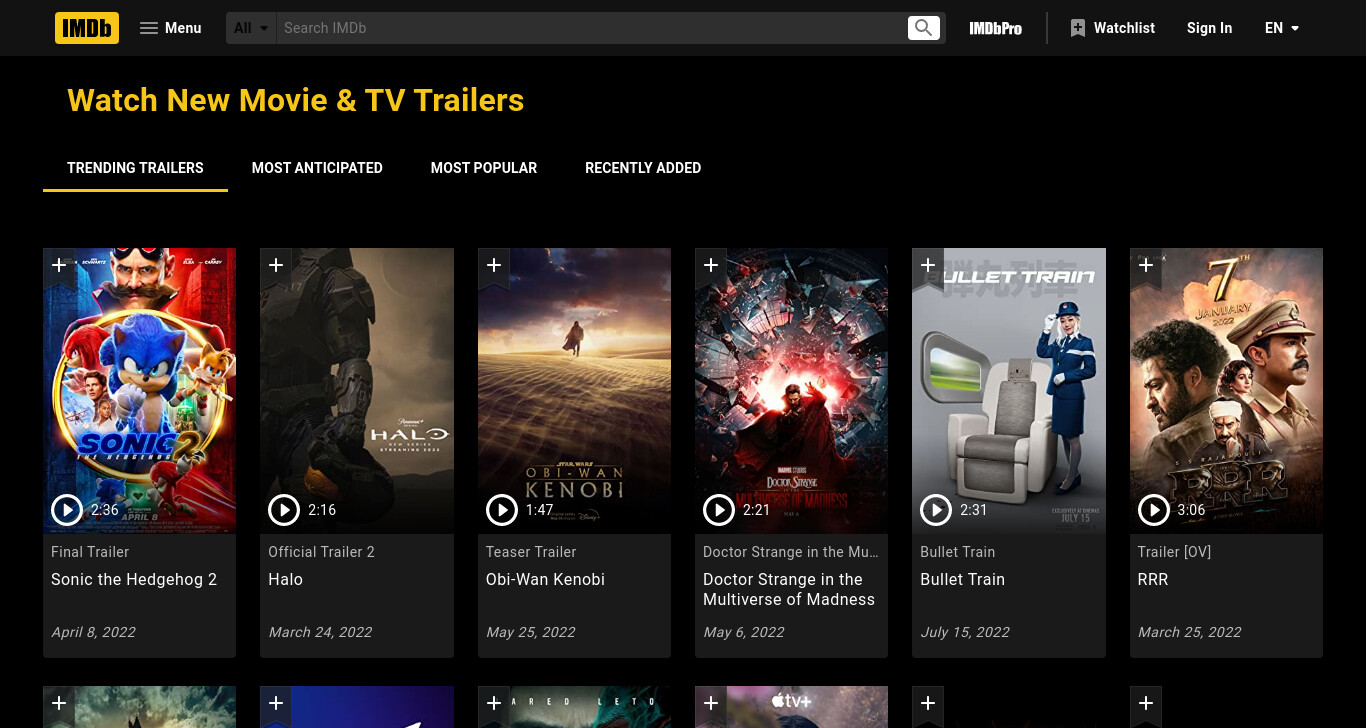Click the Bullet Train poster image
This screenshot has height=728, width=1366.
click(x=1009, y=391)
